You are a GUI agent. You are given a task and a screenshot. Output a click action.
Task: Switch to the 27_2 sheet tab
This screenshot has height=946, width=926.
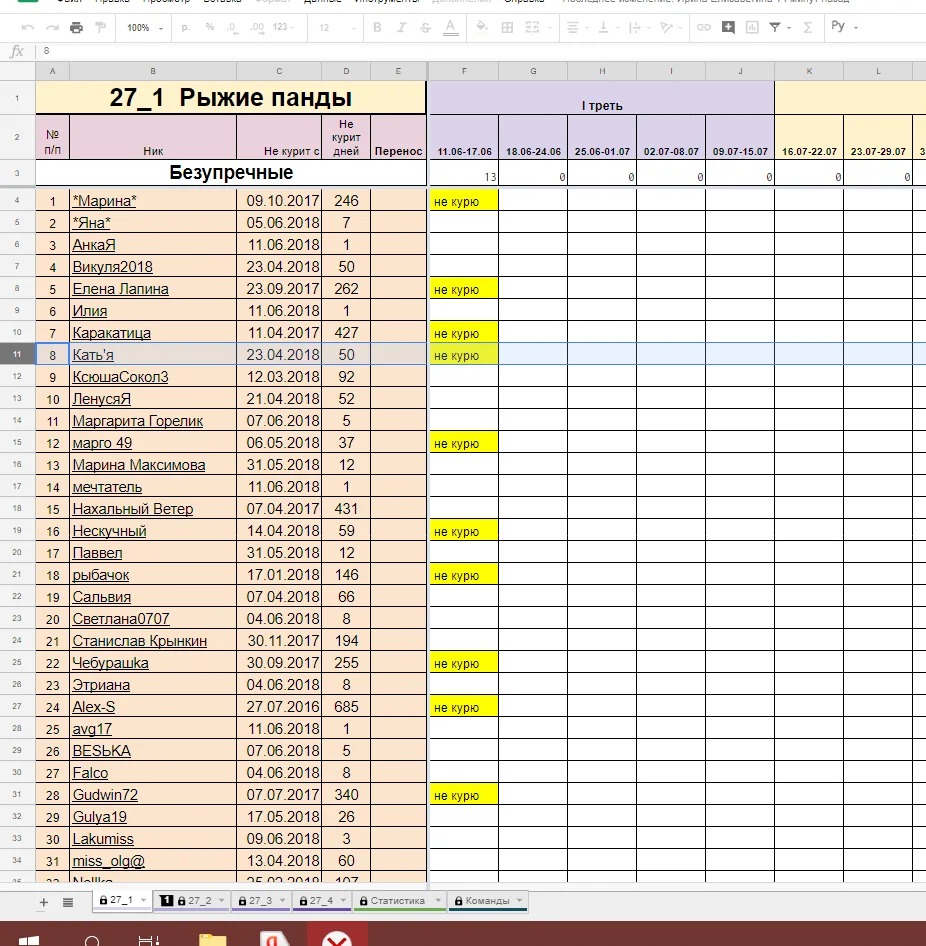pos(191,901)
